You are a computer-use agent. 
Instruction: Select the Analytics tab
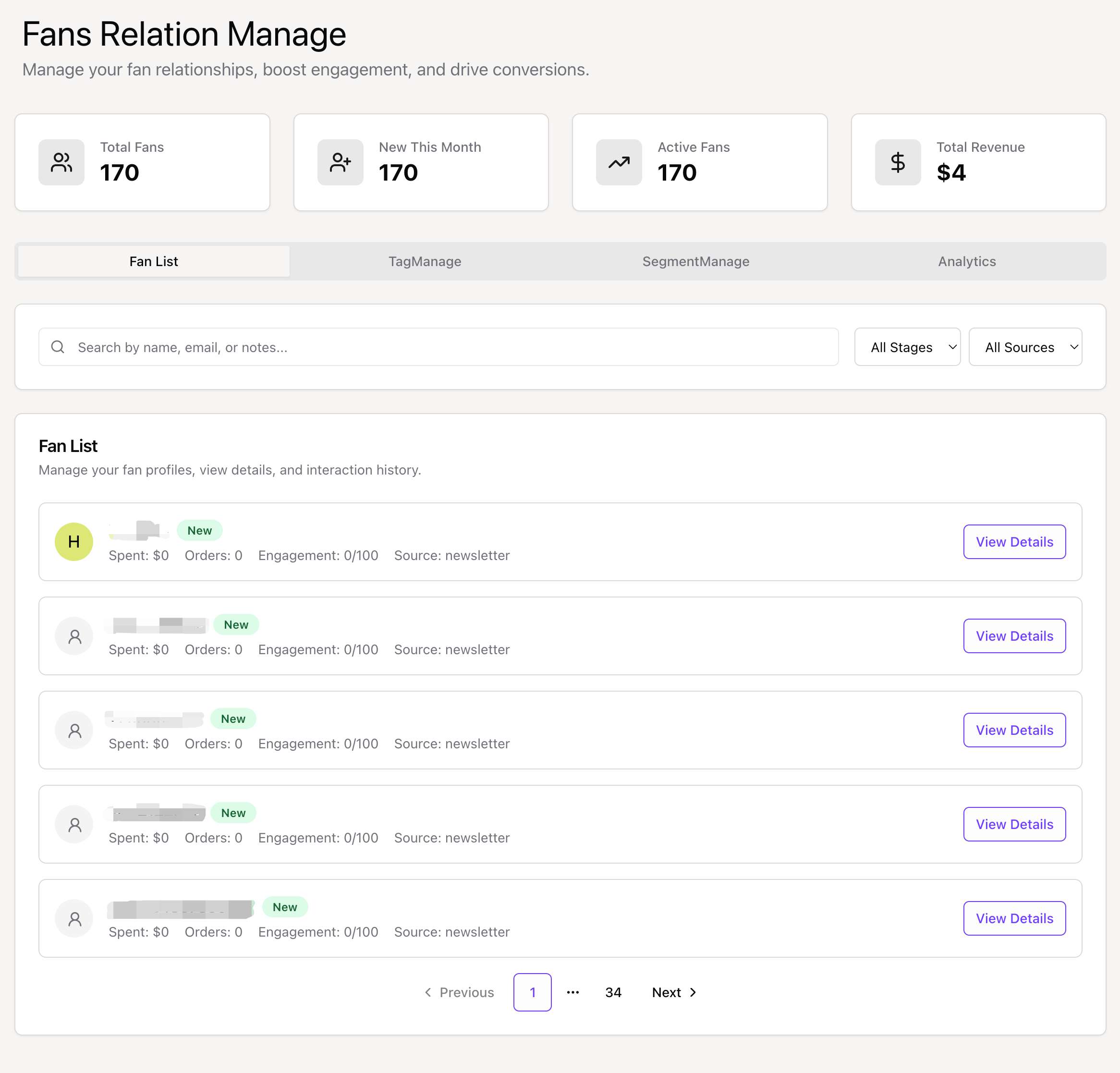coord(966,261)
